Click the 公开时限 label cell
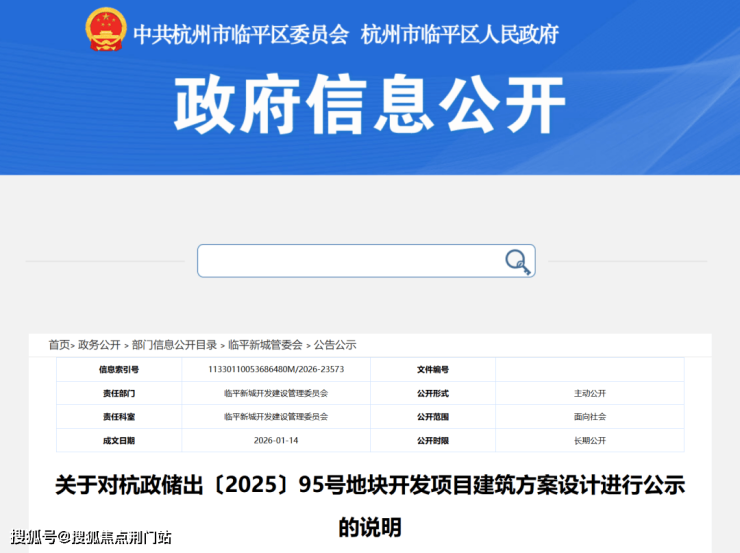This screenshot has width=740, height=553. click(x=433, y=440)
